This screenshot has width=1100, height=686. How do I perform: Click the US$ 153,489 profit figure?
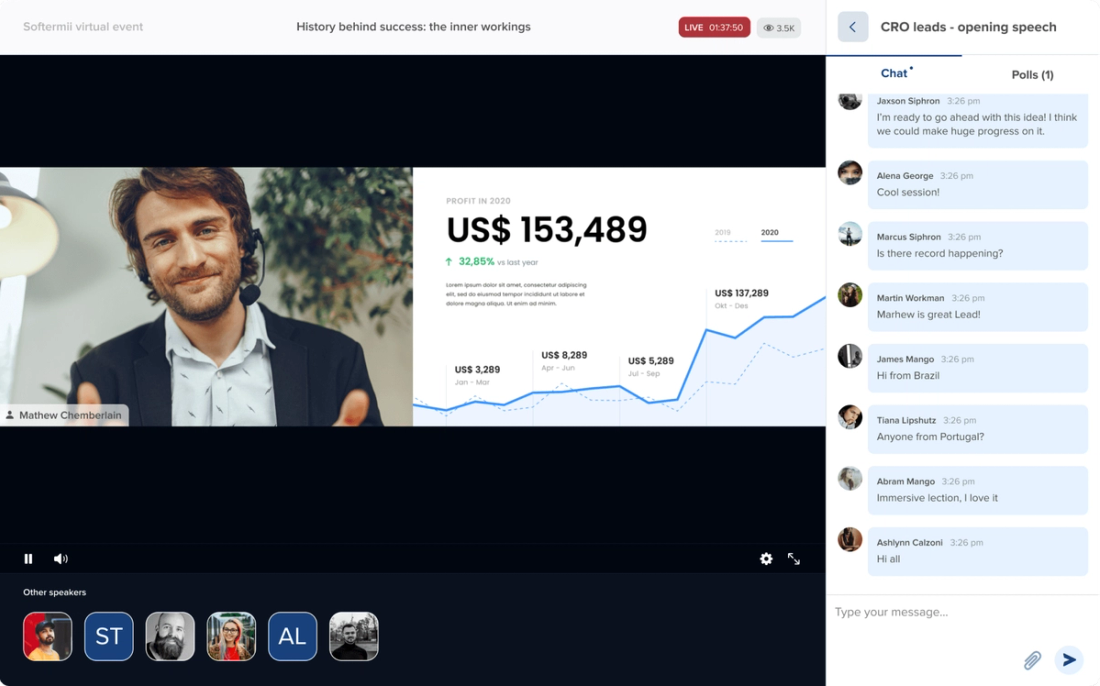coord(546,229)
